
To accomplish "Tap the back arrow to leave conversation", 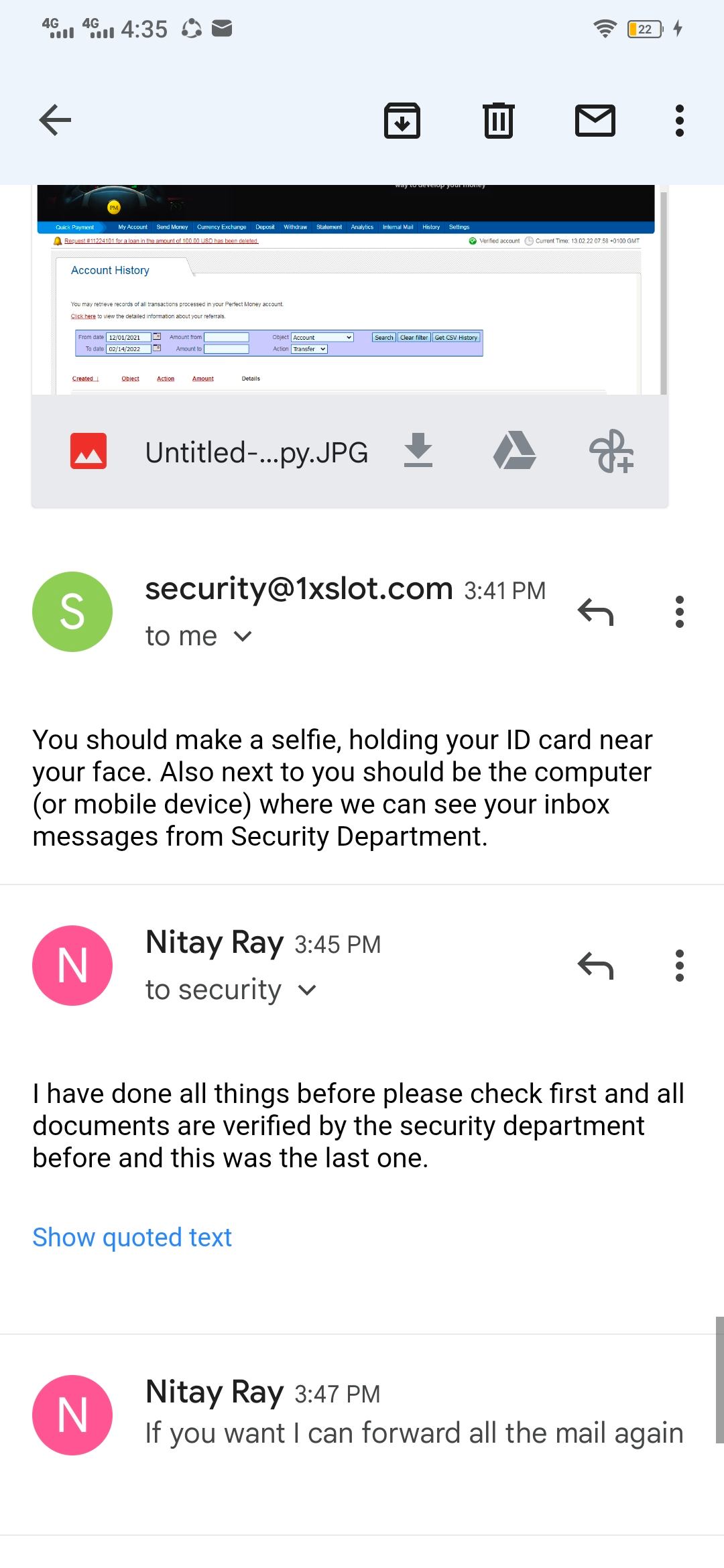I will pos(55,121).
